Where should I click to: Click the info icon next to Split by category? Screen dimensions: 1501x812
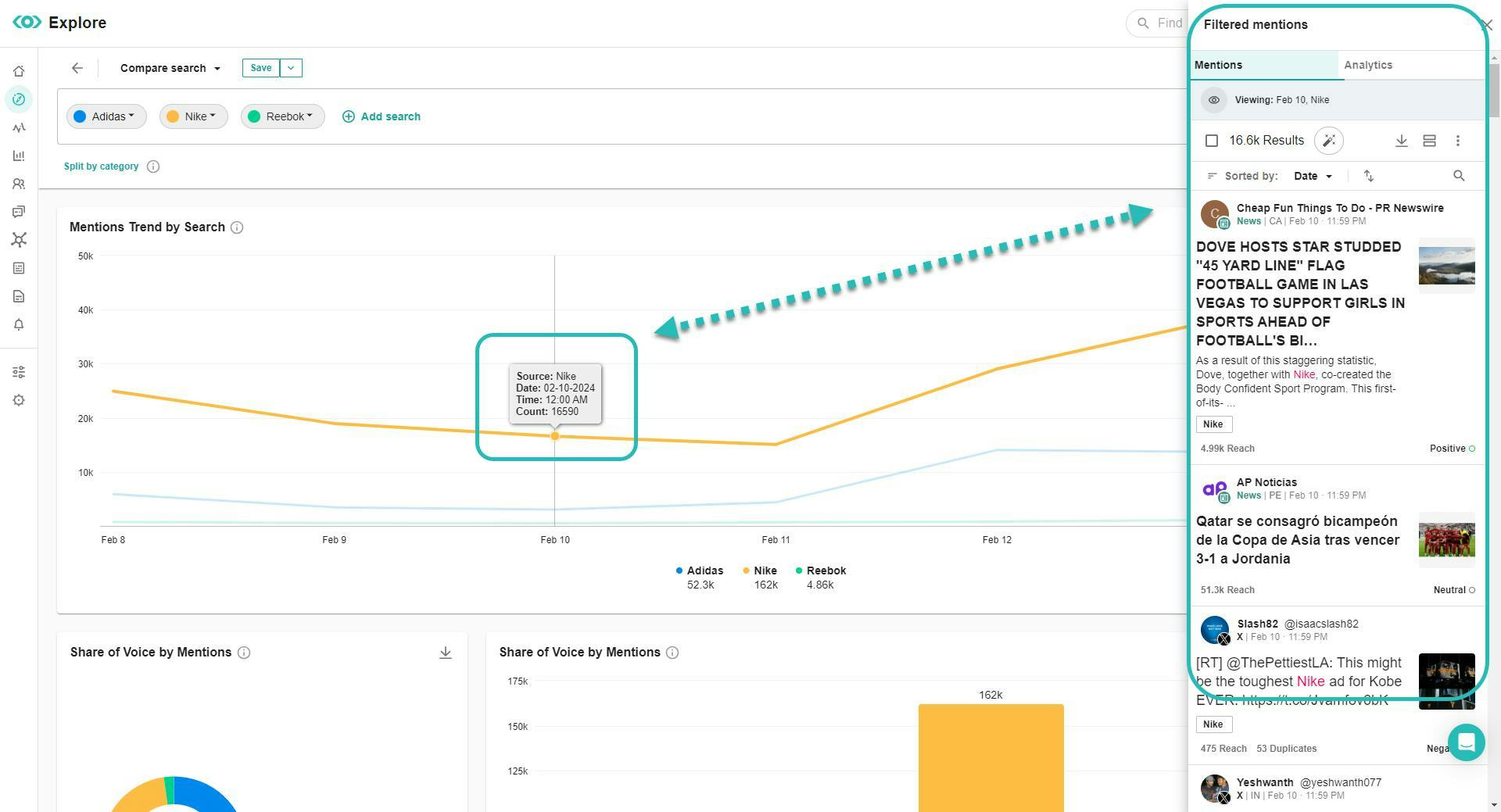pos(153,166)
